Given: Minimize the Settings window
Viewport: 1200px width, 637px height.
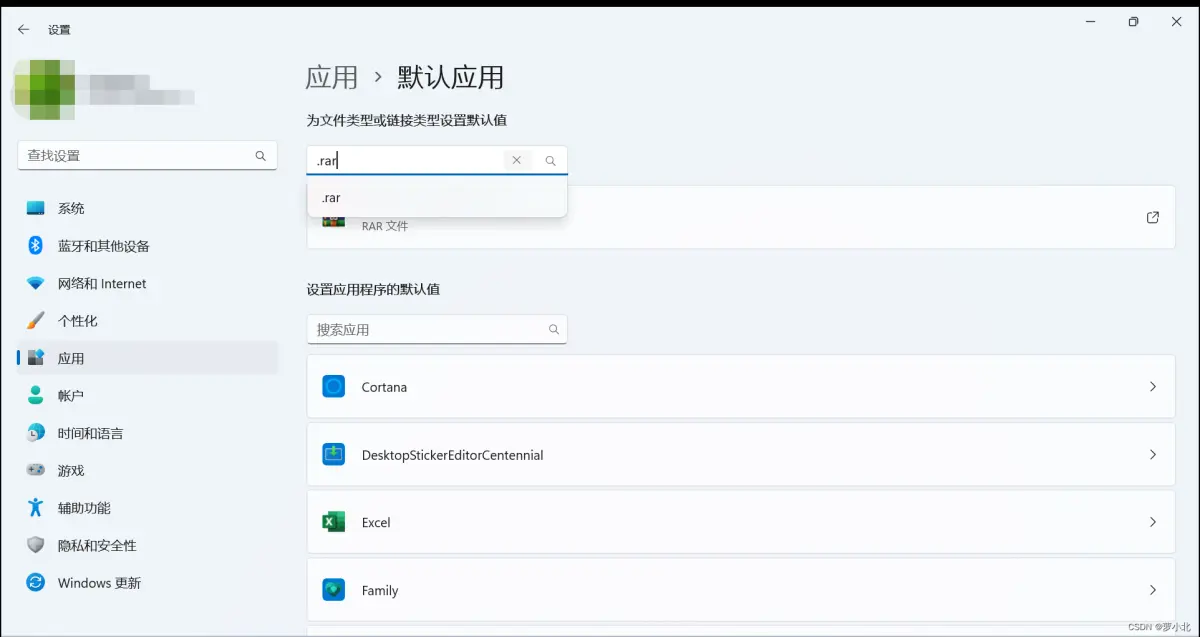Looking at the screenshot, I should pyautogui.click(x=1089, y=22).
